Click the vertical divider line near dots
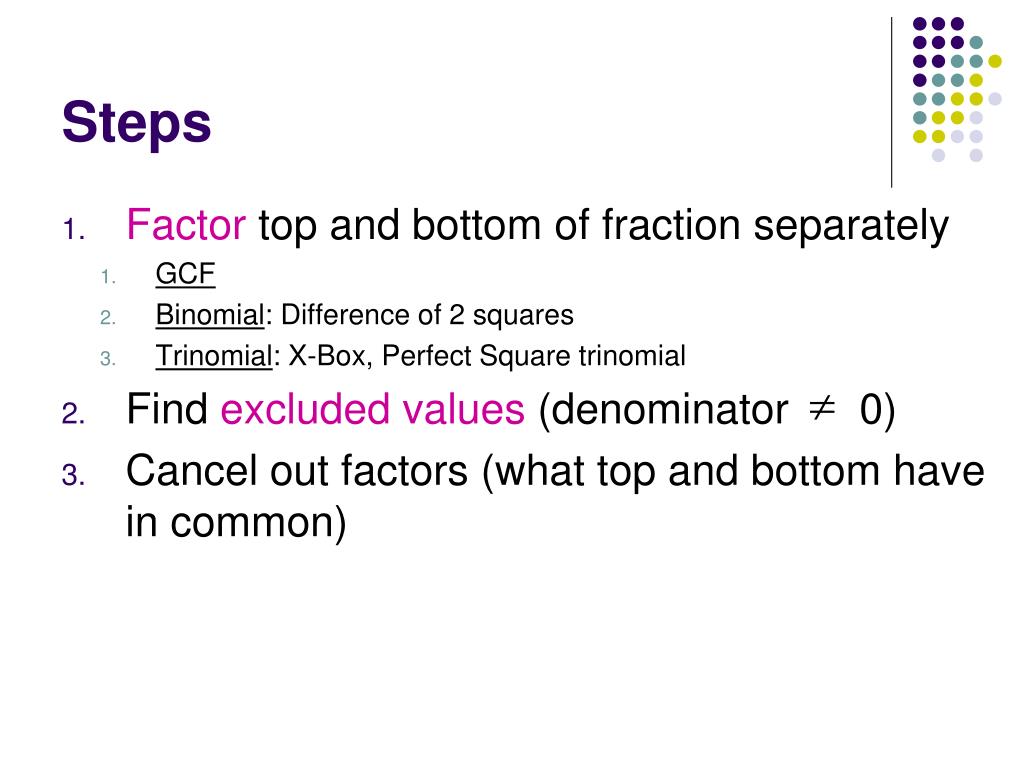The height and width of the screenshot is (768, 1024). click(891, 103)
